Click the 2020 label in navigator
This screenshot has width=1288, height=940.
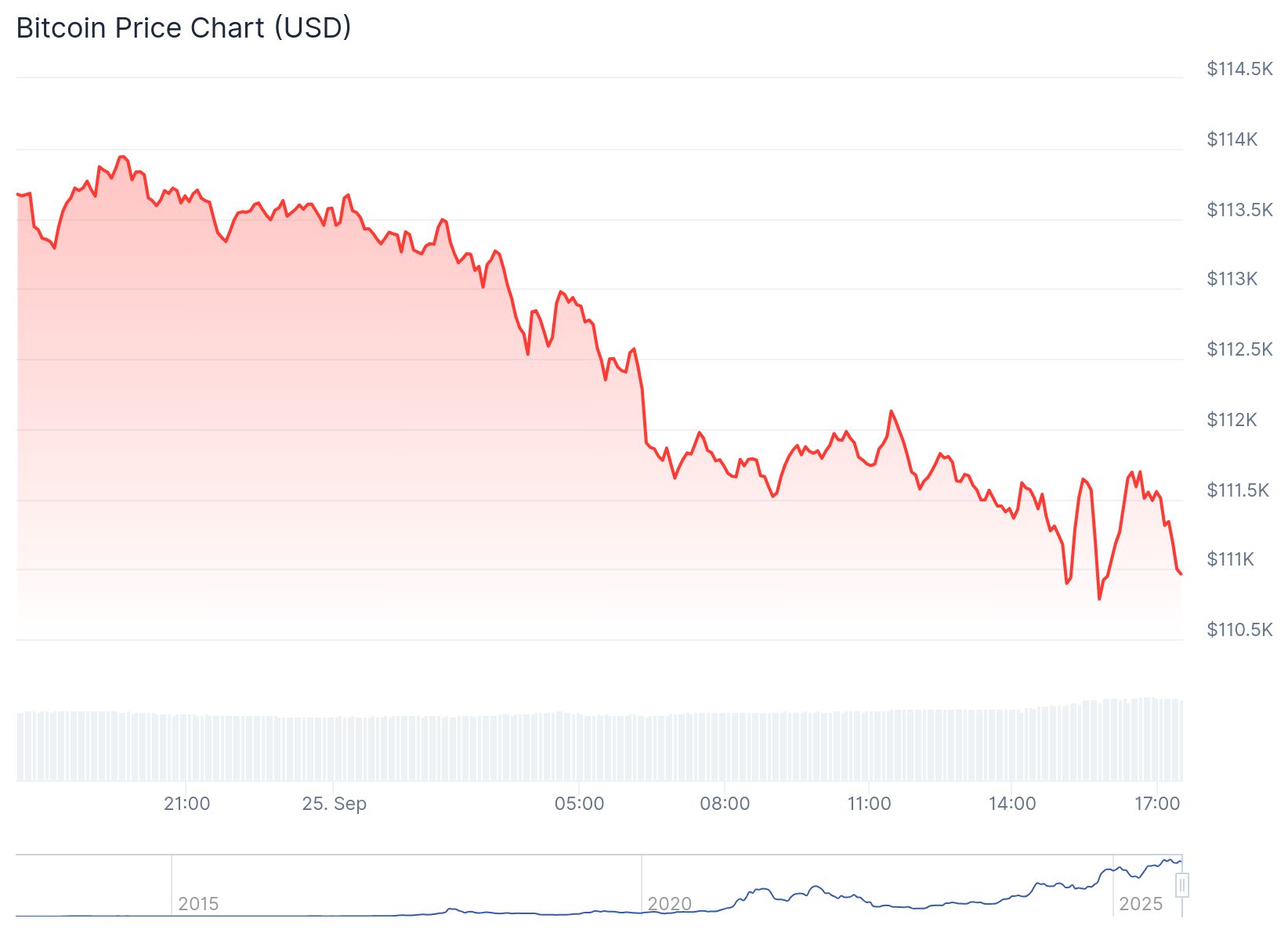(669, 904)
